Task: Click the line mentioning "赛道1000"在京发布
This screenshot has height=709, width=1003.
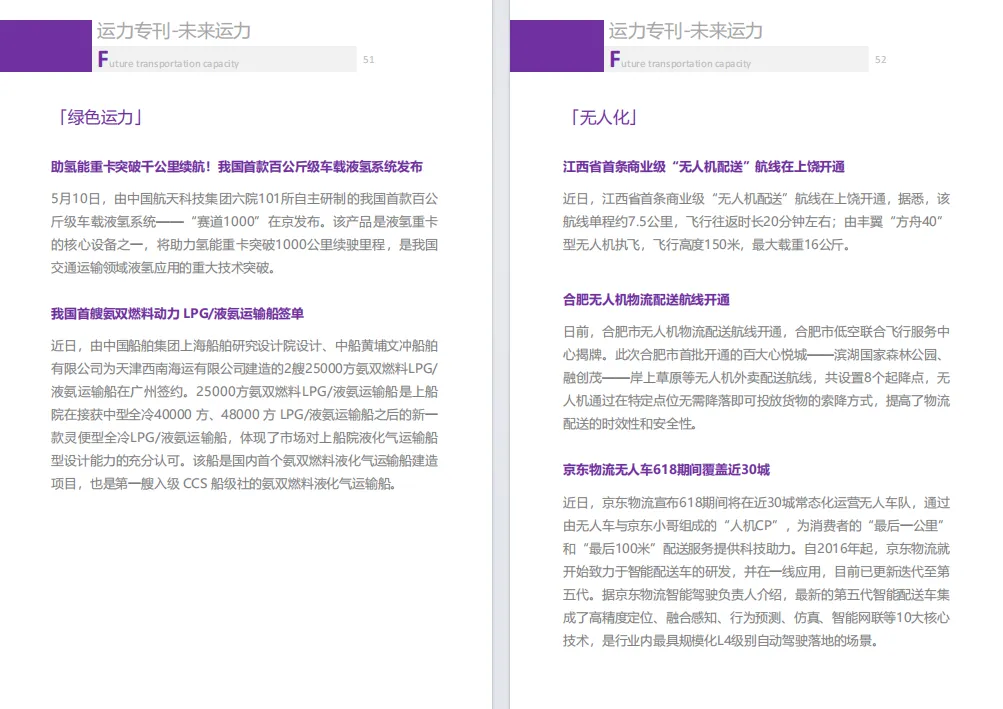Action: (244, 222)
